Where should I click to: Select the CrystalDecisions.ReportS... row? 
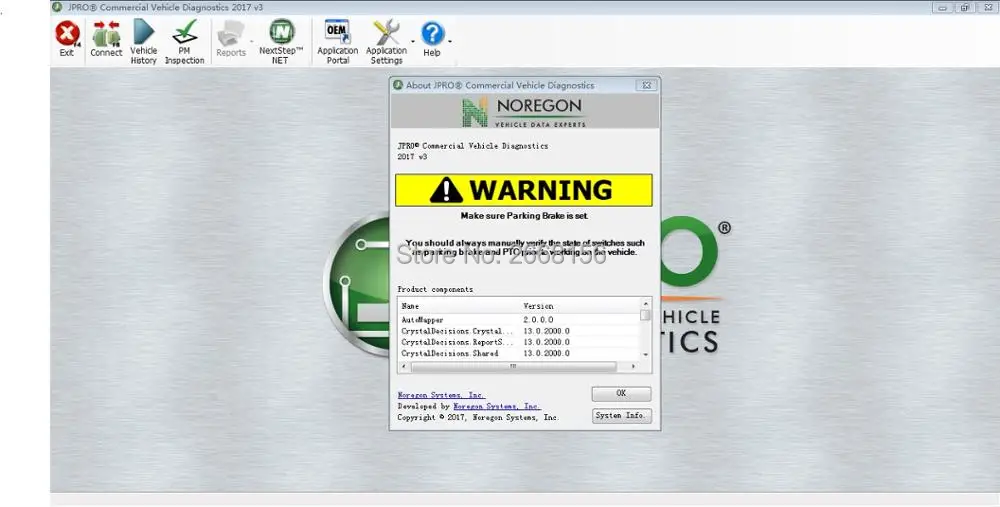[x=518, y=342]
